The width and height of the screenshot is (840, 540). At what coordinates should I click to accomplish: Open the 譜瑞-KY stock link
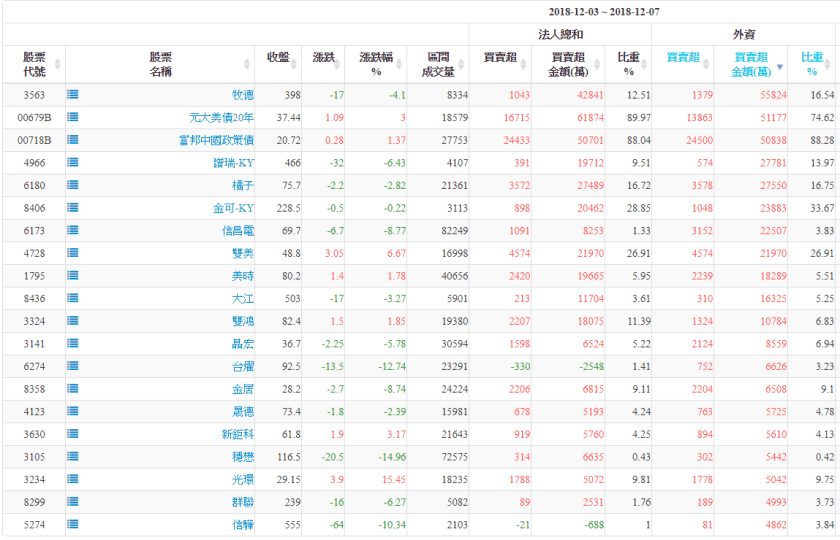[234, 162]
